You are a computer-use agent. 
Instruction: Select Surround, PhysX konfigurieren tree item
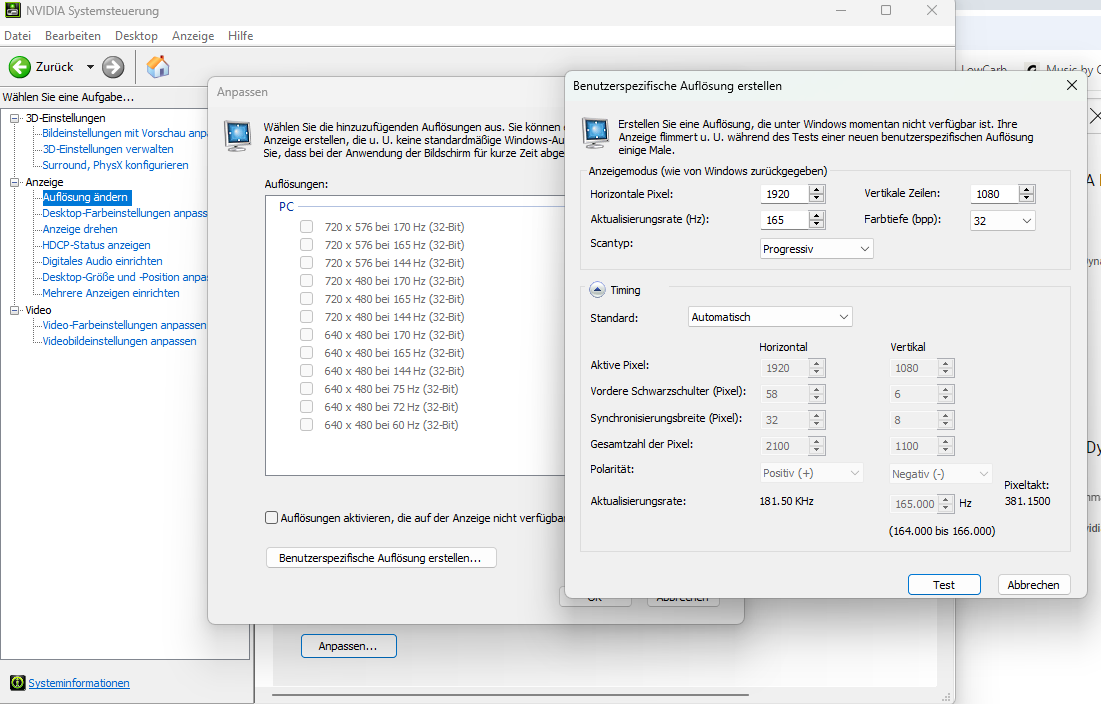click(x=115, y=165)
